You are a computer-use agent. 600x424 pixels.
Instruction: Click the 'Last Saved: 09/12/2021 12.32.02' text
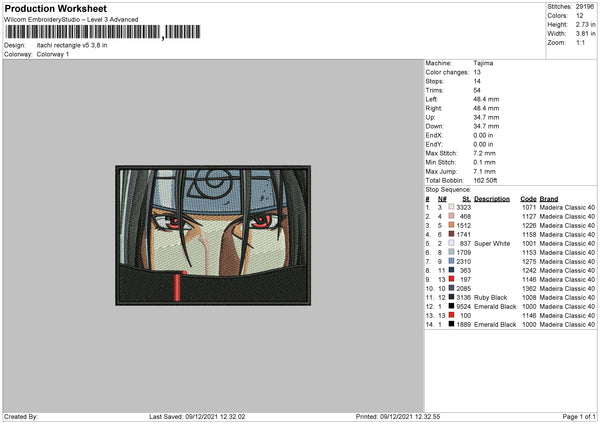197,416
